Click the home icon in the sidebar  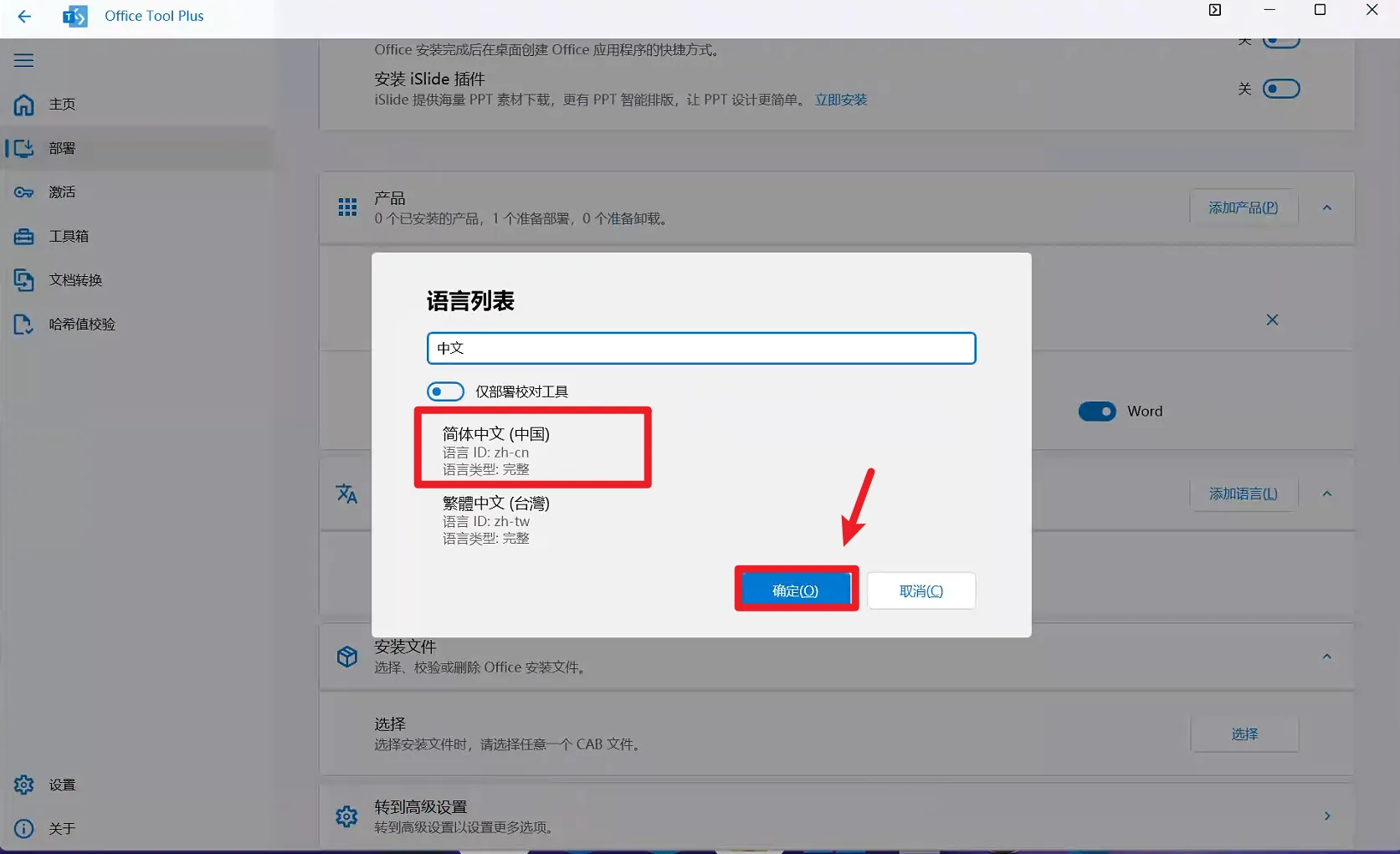pyautogui.click(x=23, y=105)
